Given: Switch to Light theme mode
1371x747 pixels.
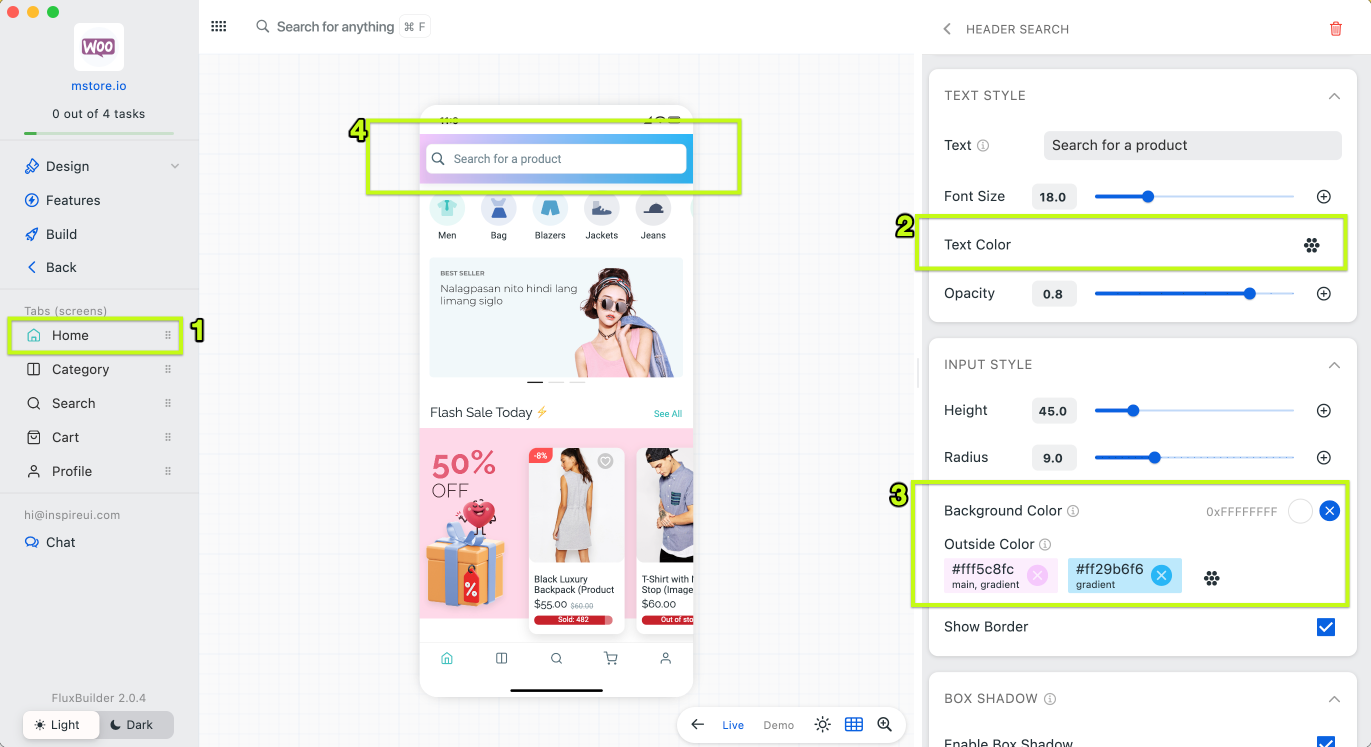Looking at the screenshot, I should click(x=58, y=725).
